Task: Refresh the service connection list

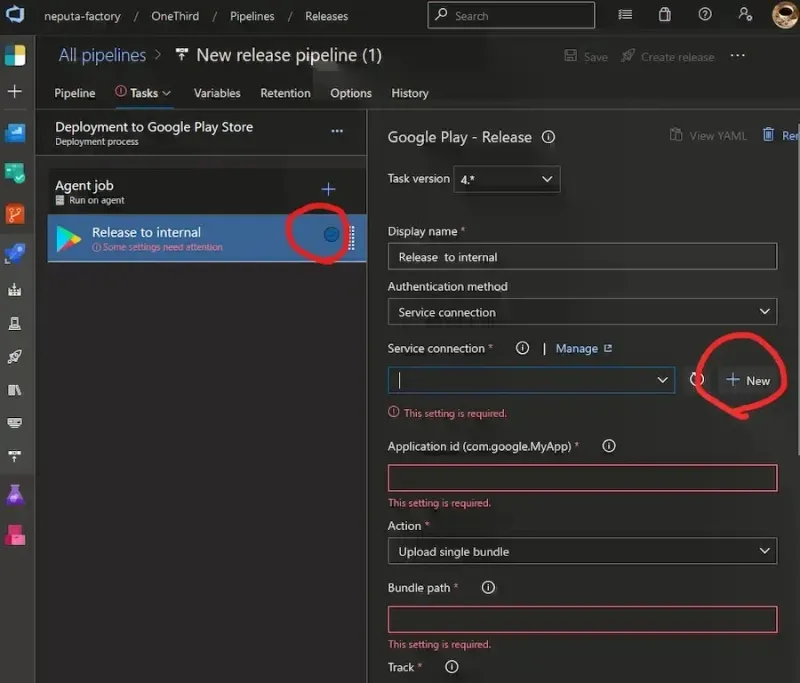Action: click(x=697, y=380)
